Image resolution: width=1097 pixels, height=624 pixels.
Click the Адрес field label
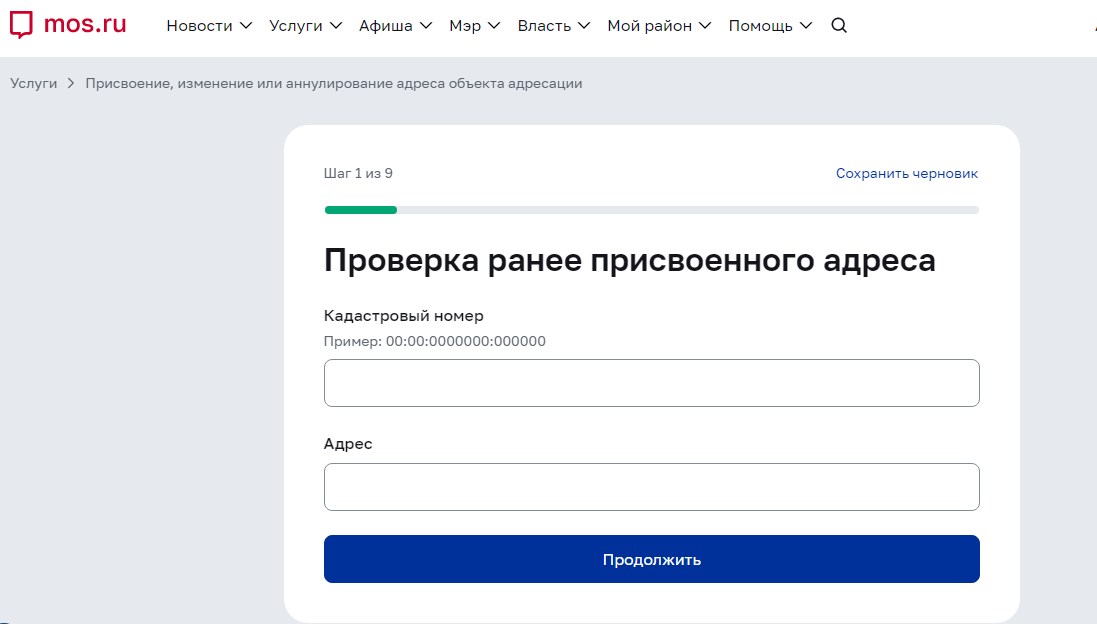[348, 444]
